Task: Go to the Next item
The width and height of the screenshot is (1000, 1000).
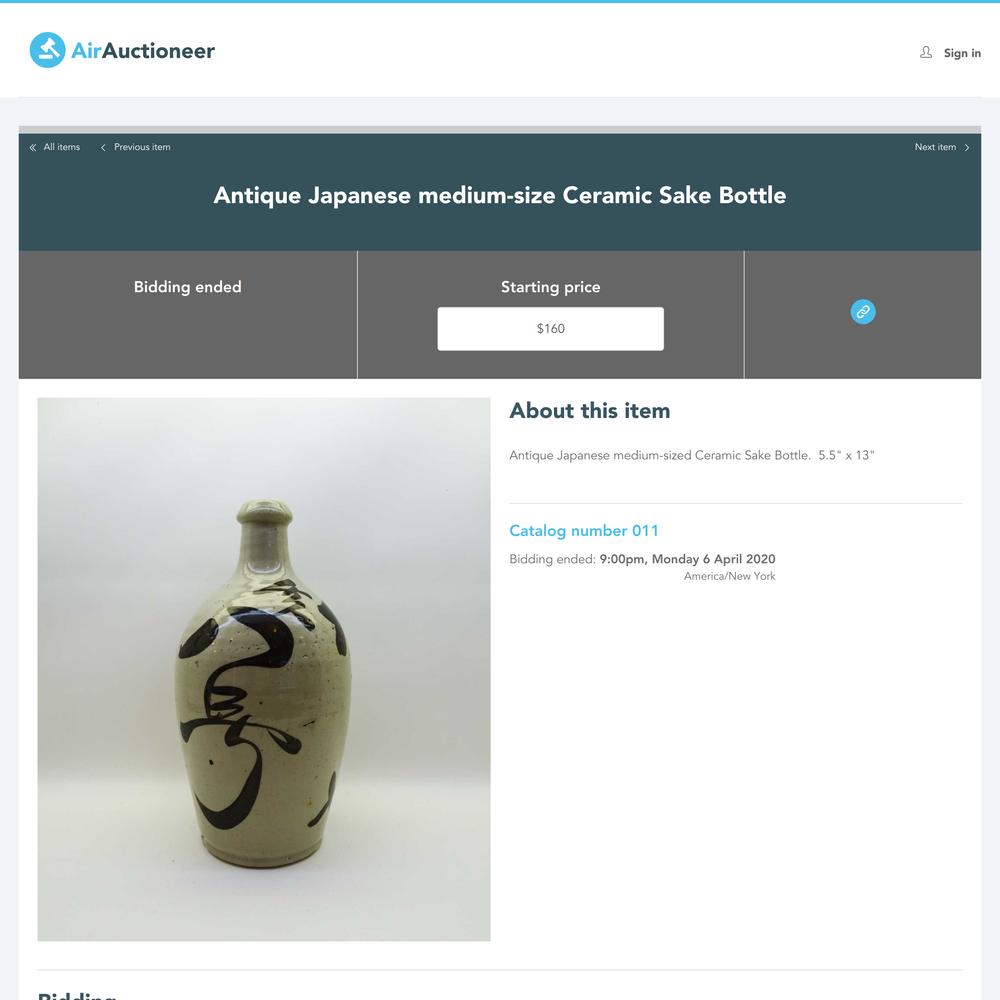Action: click(x=935, y=147)
